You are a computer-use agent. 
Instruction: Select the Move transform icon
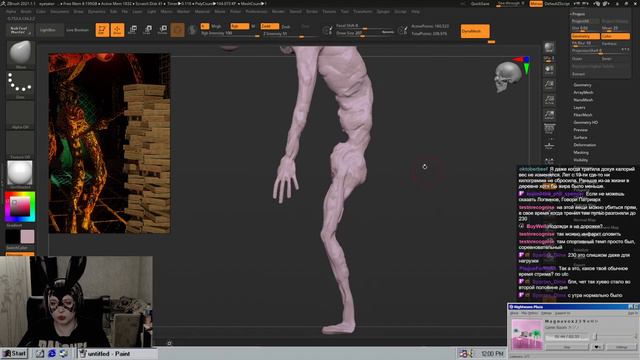click(x=133, y=30)
